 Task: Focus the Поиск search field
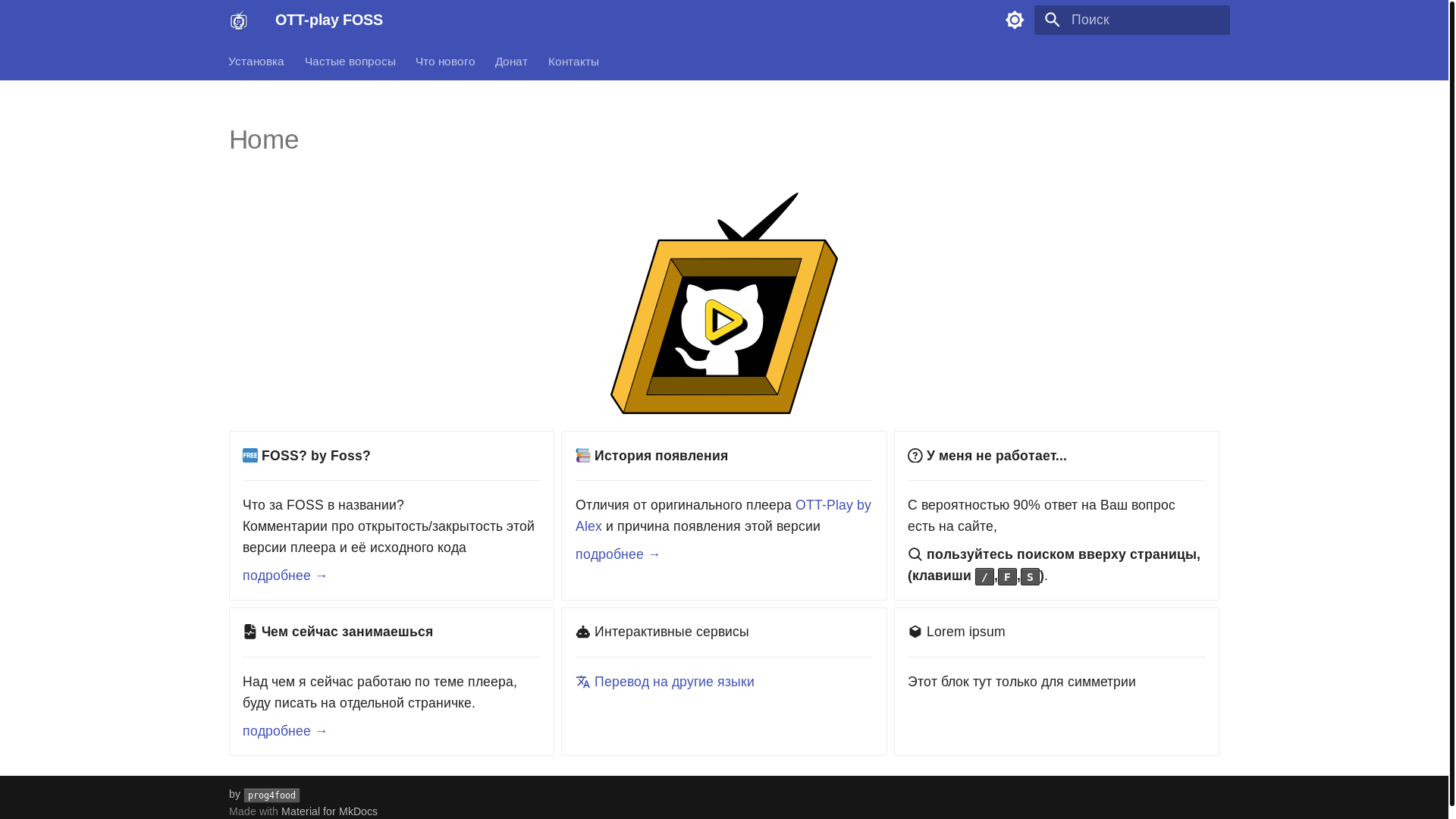click(x=1132, y=20)
